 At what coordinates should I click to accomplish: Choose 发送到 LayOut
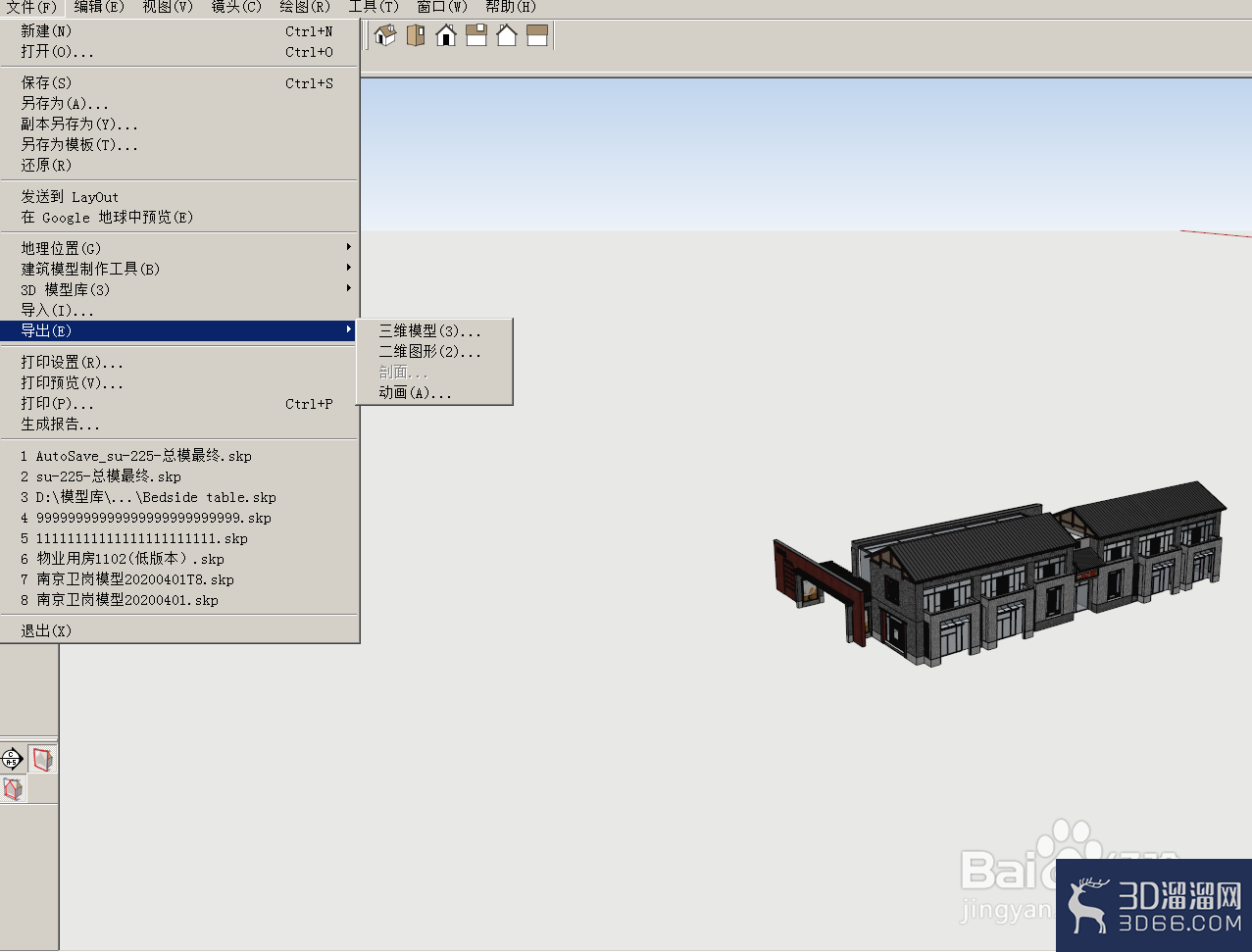pos(180,197)
